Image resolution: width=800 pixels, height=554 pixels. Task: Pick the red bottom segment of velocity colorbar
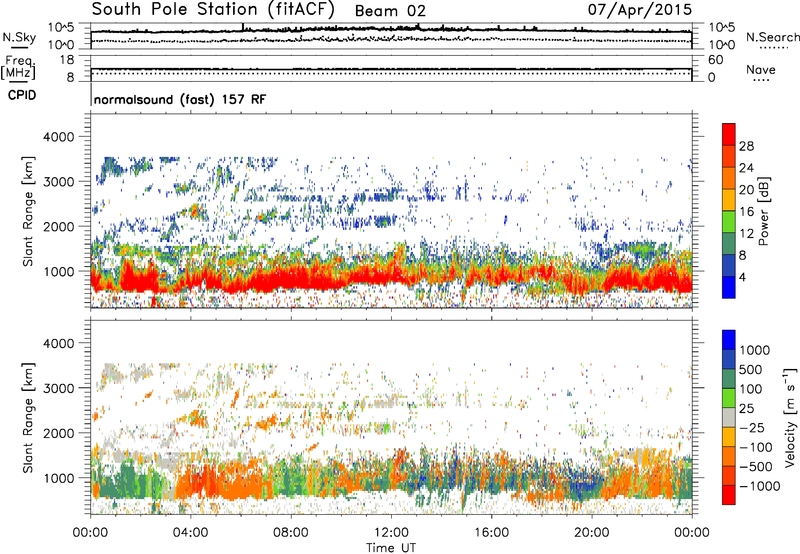pos(729,495)
